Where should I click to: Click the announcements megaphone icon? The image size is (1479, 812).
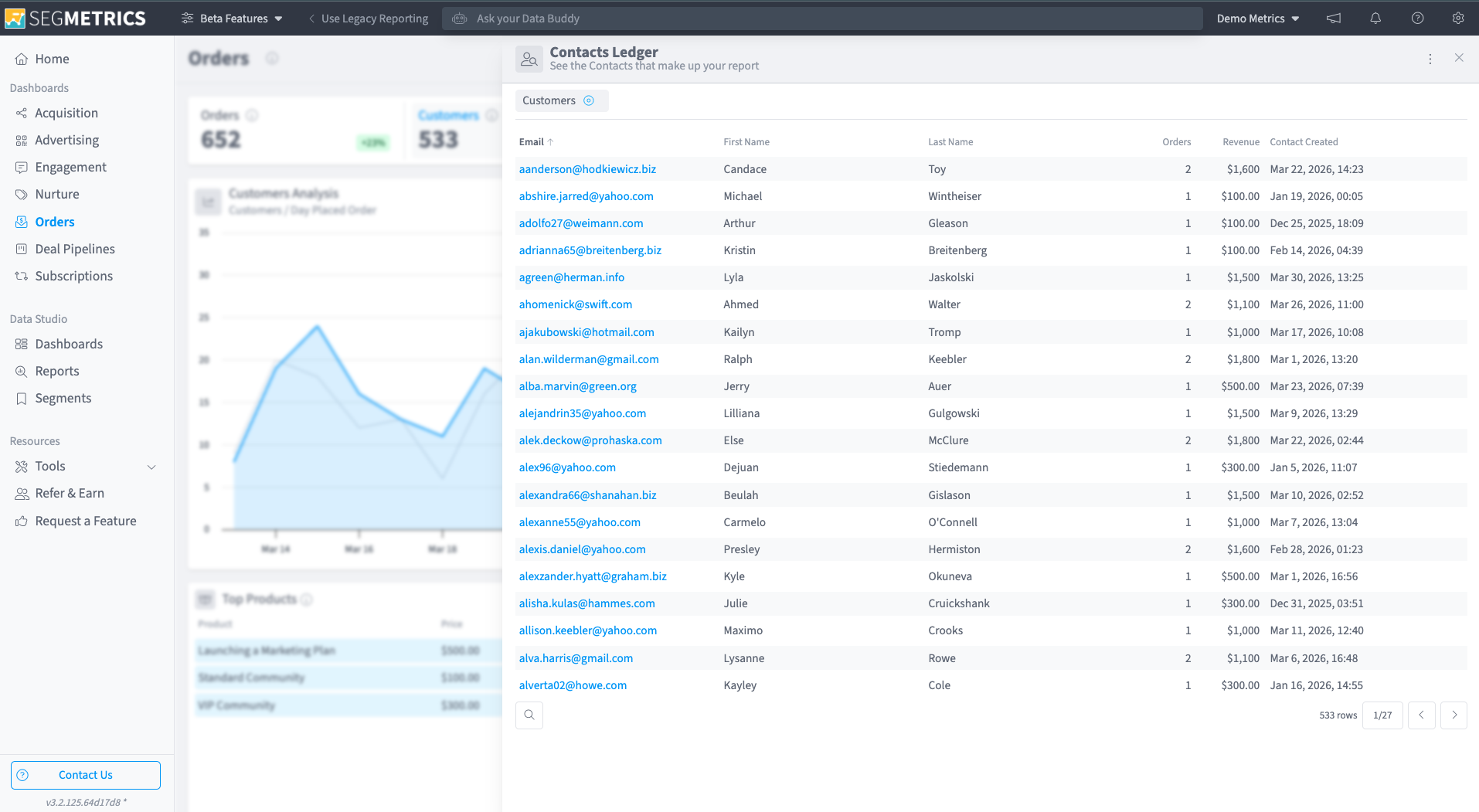1334,19
